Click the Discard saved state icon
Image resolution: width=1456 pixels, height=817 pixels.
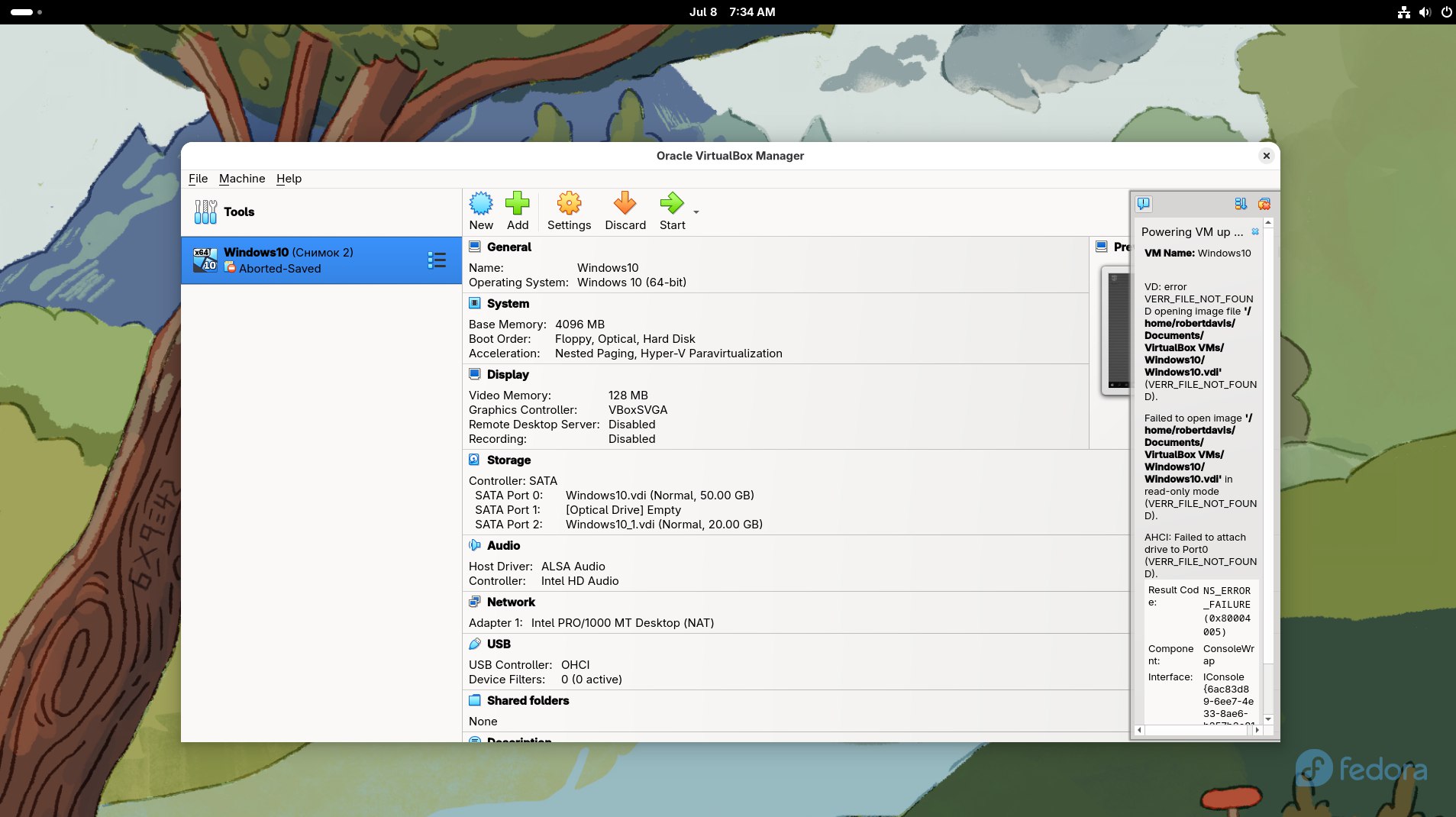pos(625,203)
